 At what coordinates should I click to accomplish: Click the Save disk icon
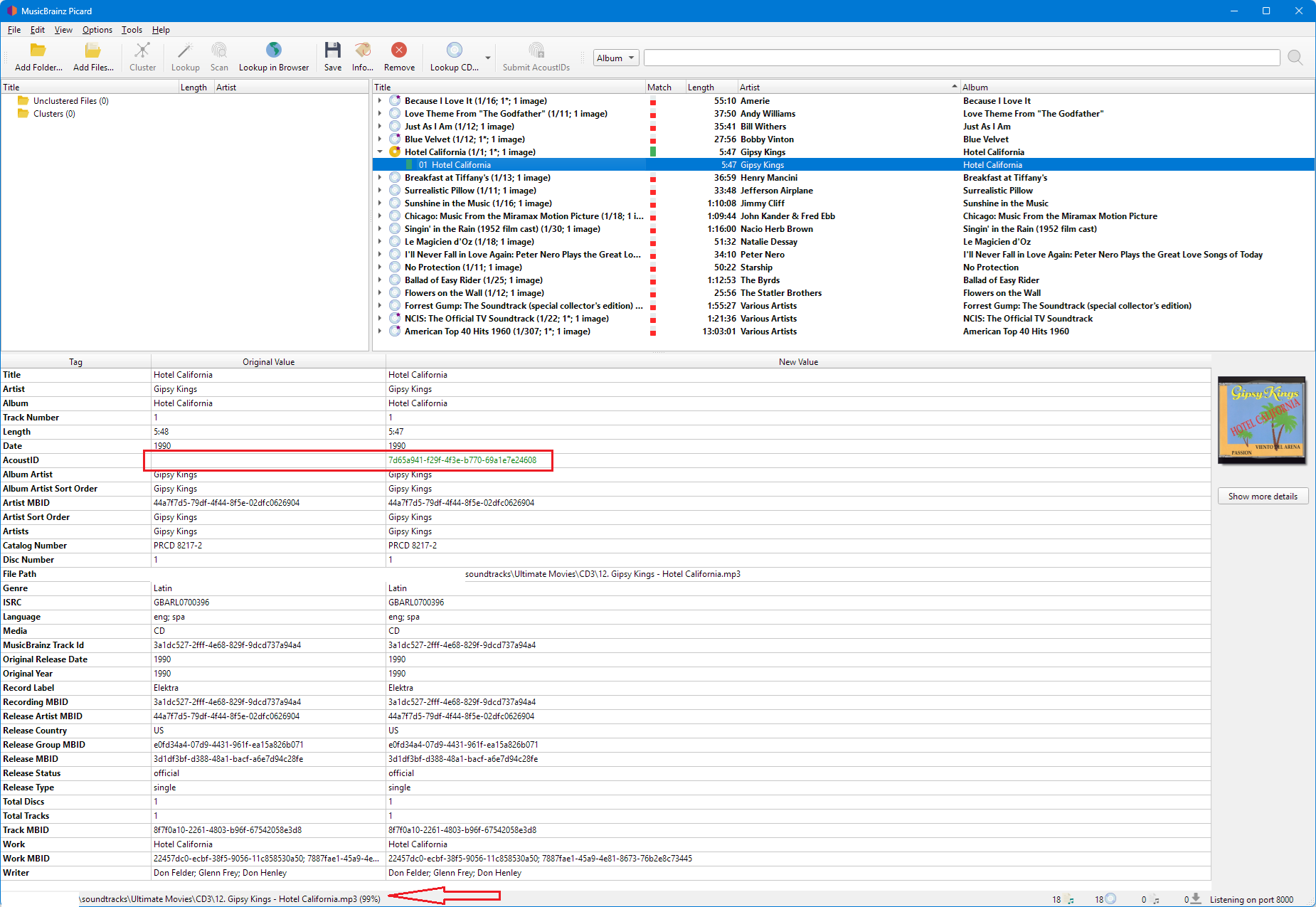coord(332,51)
